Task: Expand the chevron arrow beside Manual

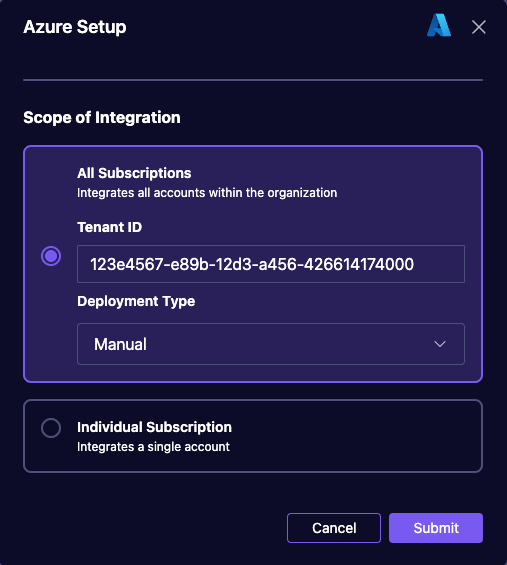Action: click(x=440, y=344)
